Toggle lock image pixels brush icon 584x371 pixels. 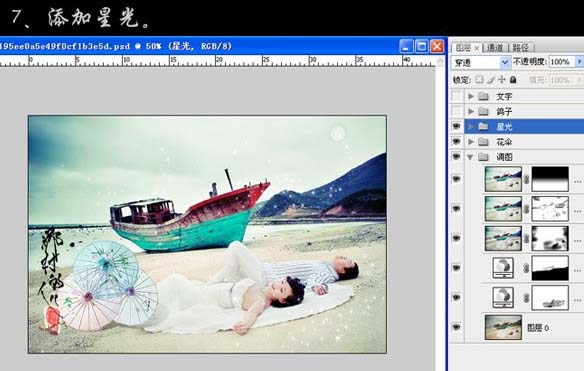491,80
